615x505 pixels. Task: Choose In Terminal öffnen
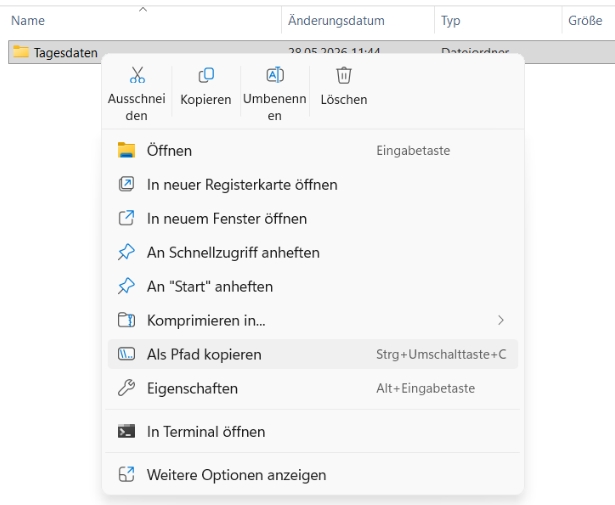(x=313, y=432)
